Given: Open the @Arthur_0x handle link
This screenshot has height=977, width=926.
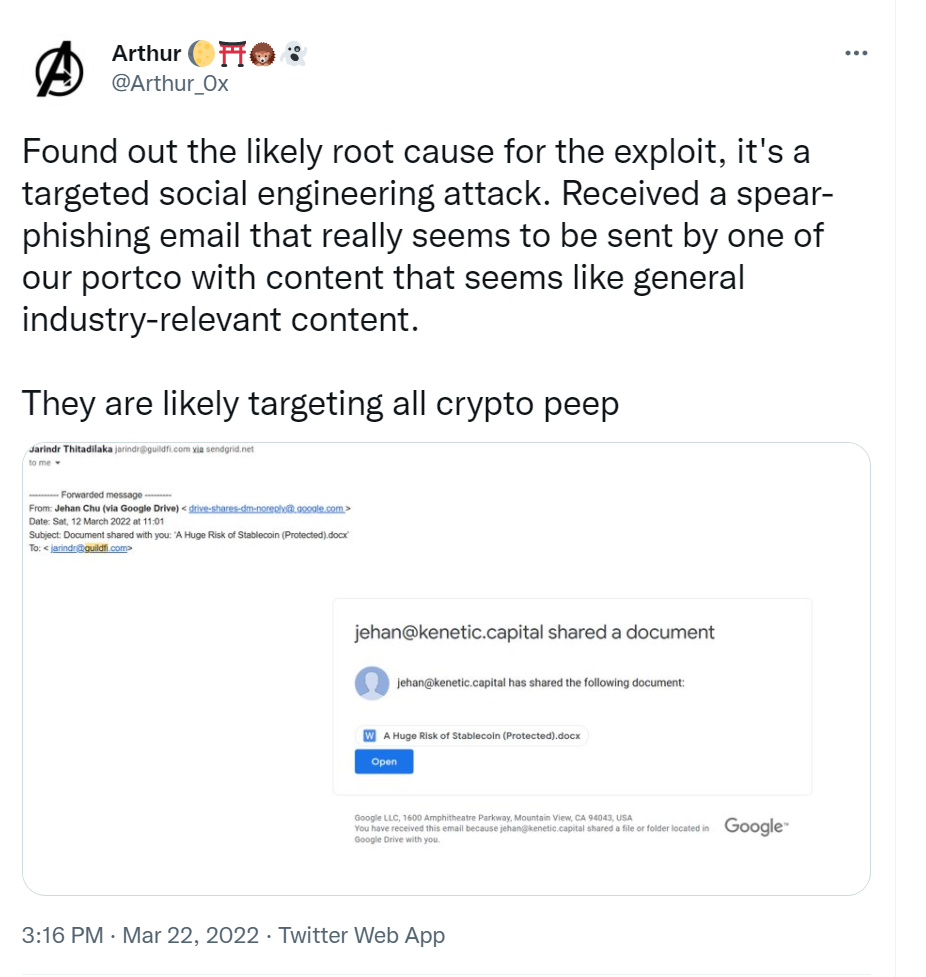Looking at the screenshot, I should tap(169, 83).
